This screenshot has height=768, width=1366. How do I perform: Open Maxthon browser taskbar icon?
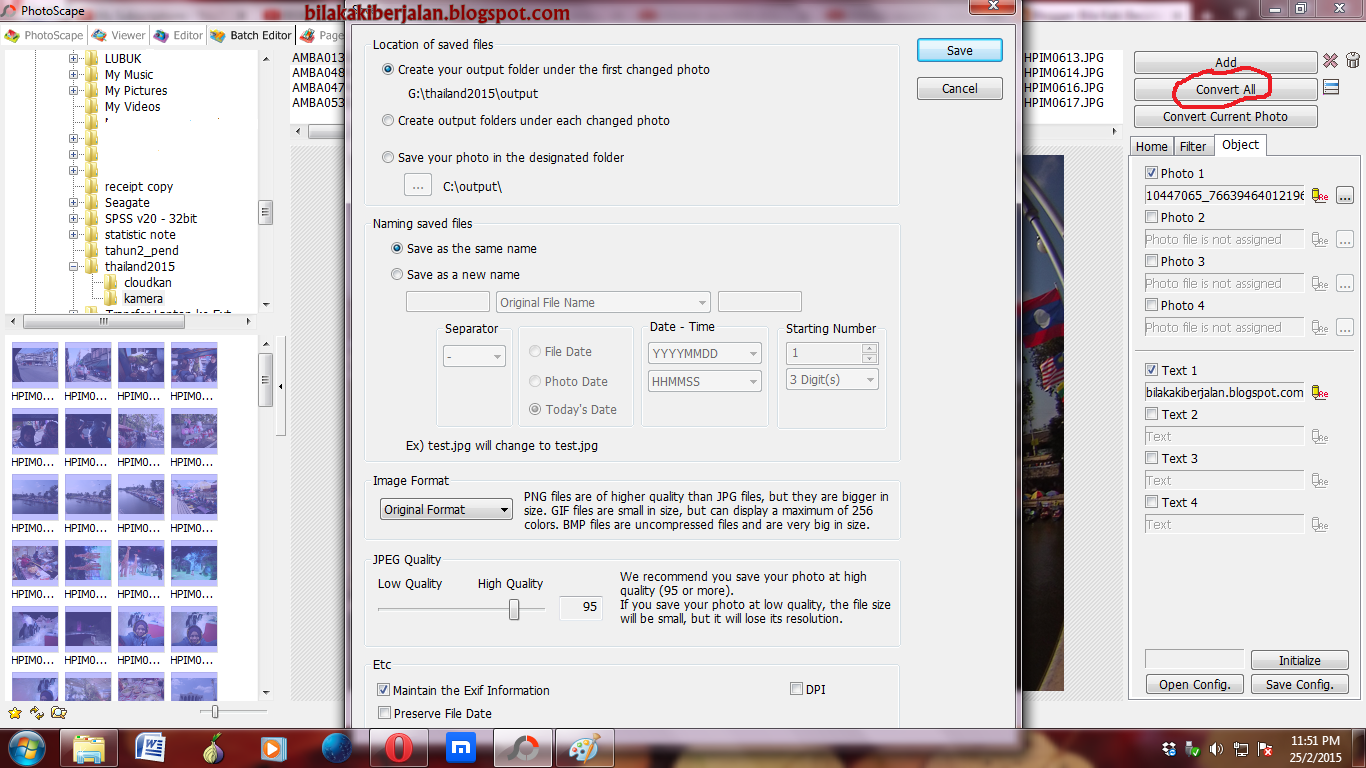click(460, 748)
